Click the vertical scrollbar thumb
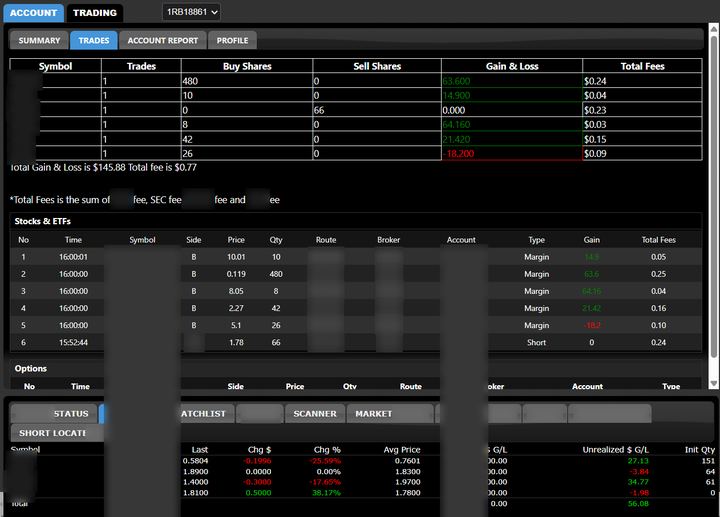 coord(714,195)
